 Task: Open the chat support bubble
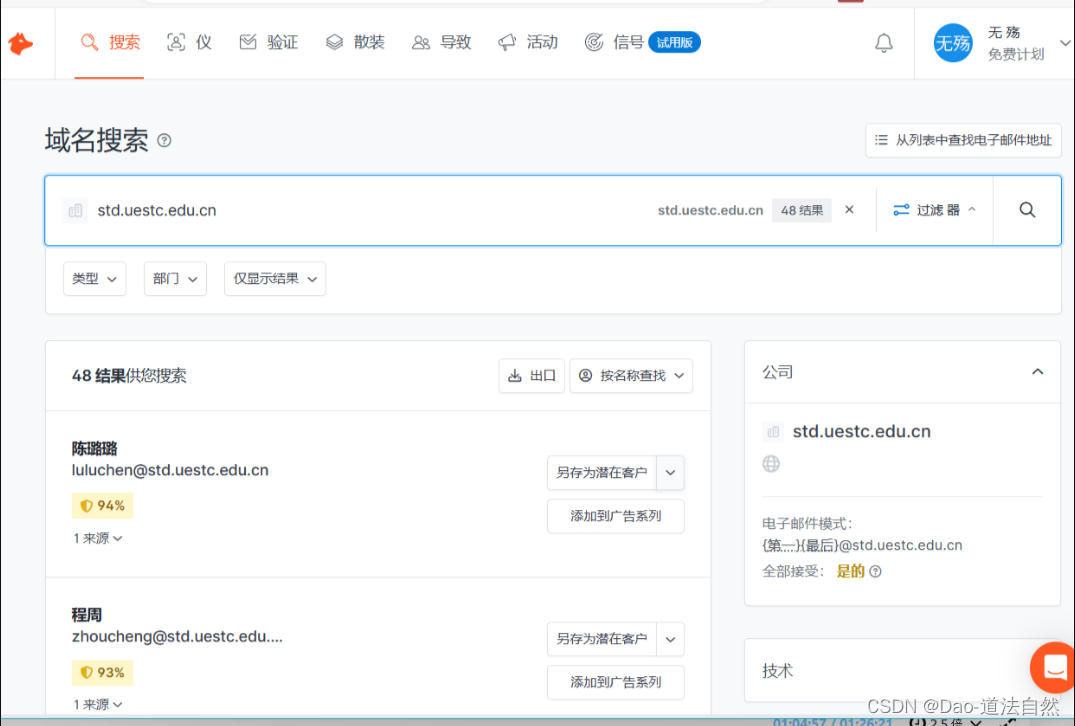(1052, 667)
